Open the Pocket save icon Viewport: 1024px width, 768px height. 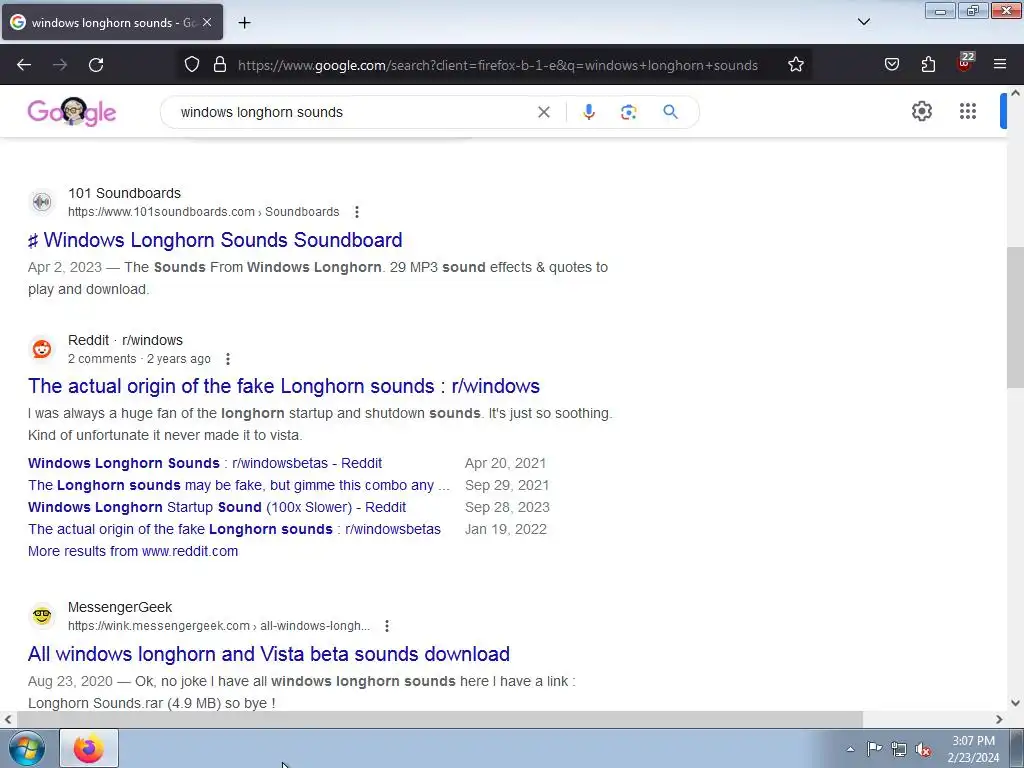(892, 65)
